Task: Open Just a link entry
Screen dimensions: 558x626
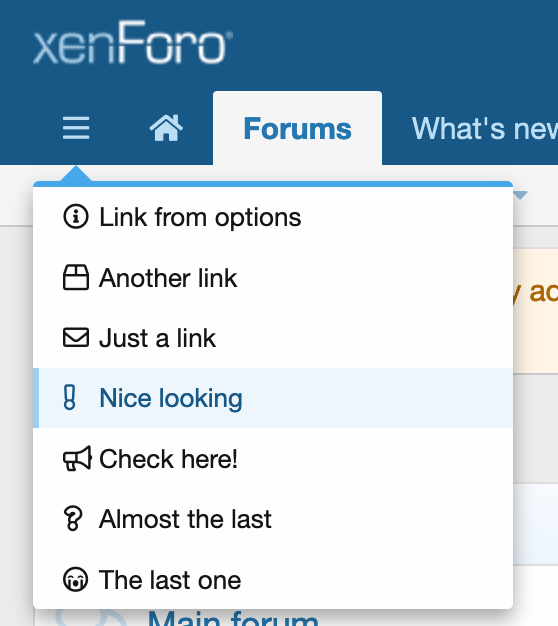Action: click(273, 338)
